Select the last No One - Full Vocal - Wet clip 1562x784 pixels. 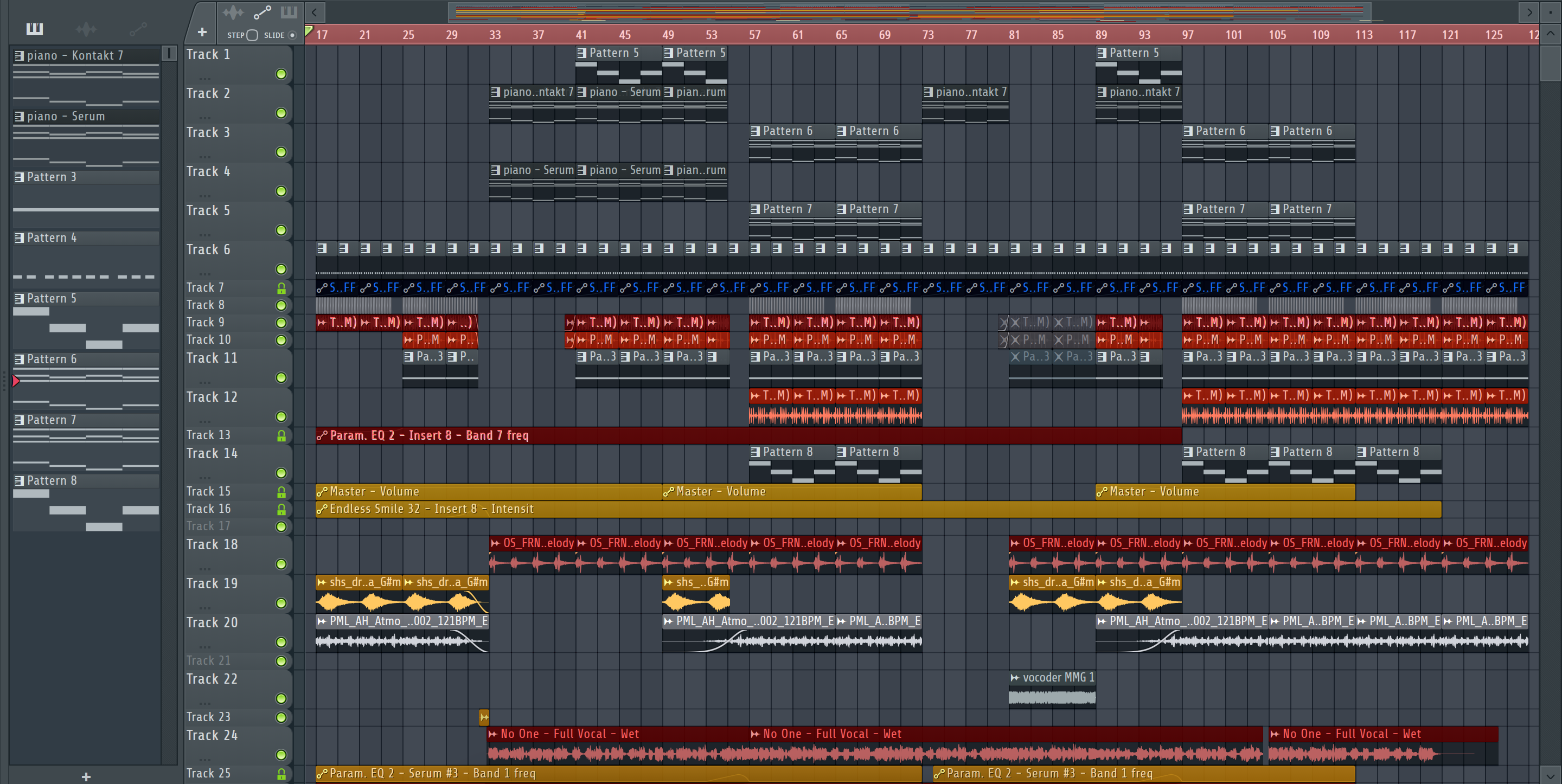pos(1382,745)
